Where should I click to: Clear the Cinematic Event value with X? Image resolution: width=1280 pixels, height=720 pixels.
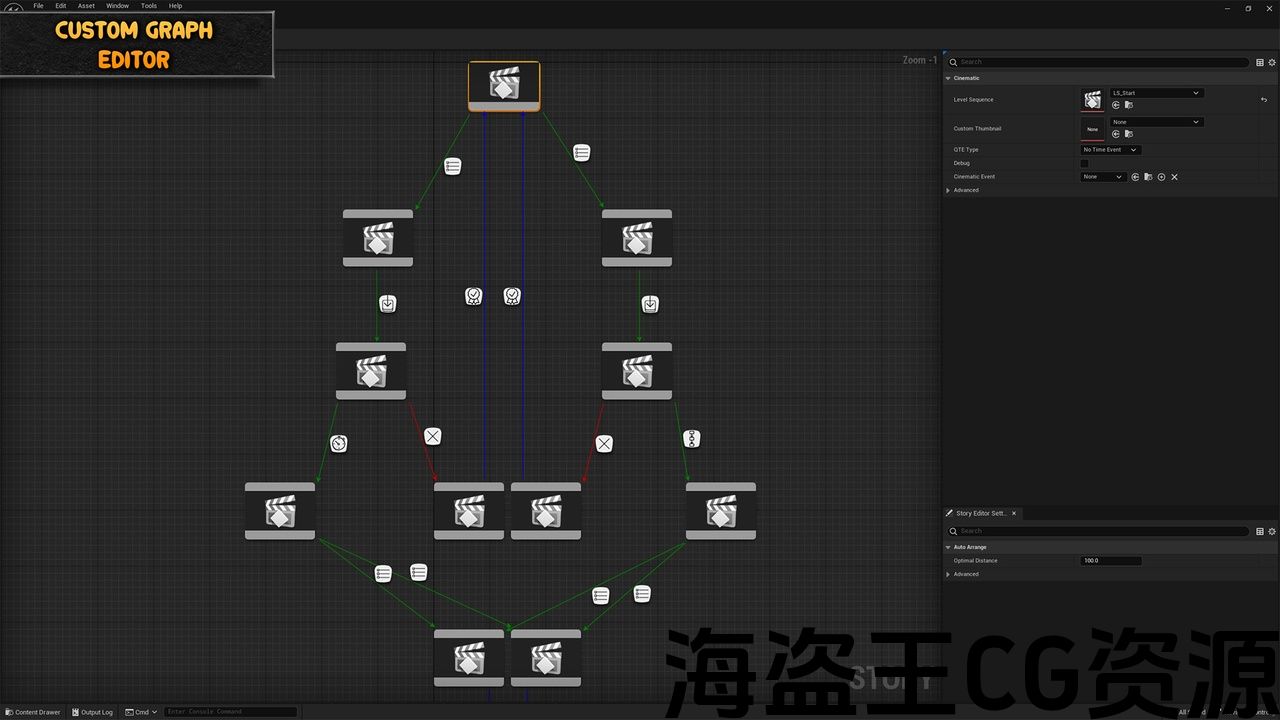coord(1174,177)
